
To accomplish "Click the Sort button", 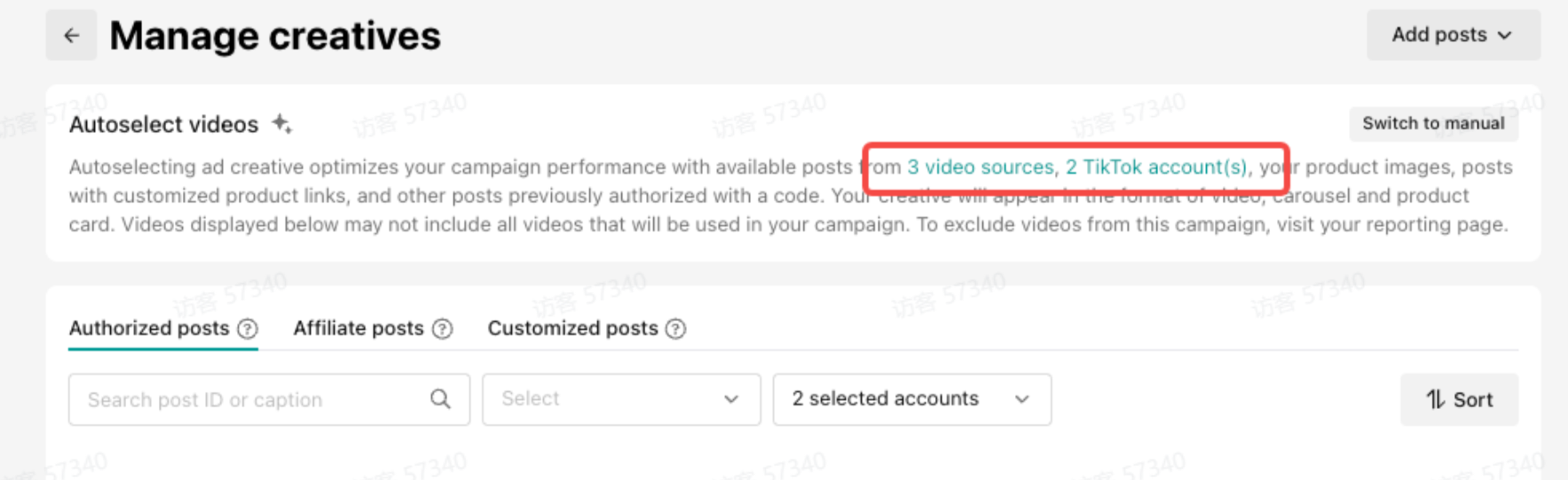I will pyautogui.click(x=1458, y=400).
